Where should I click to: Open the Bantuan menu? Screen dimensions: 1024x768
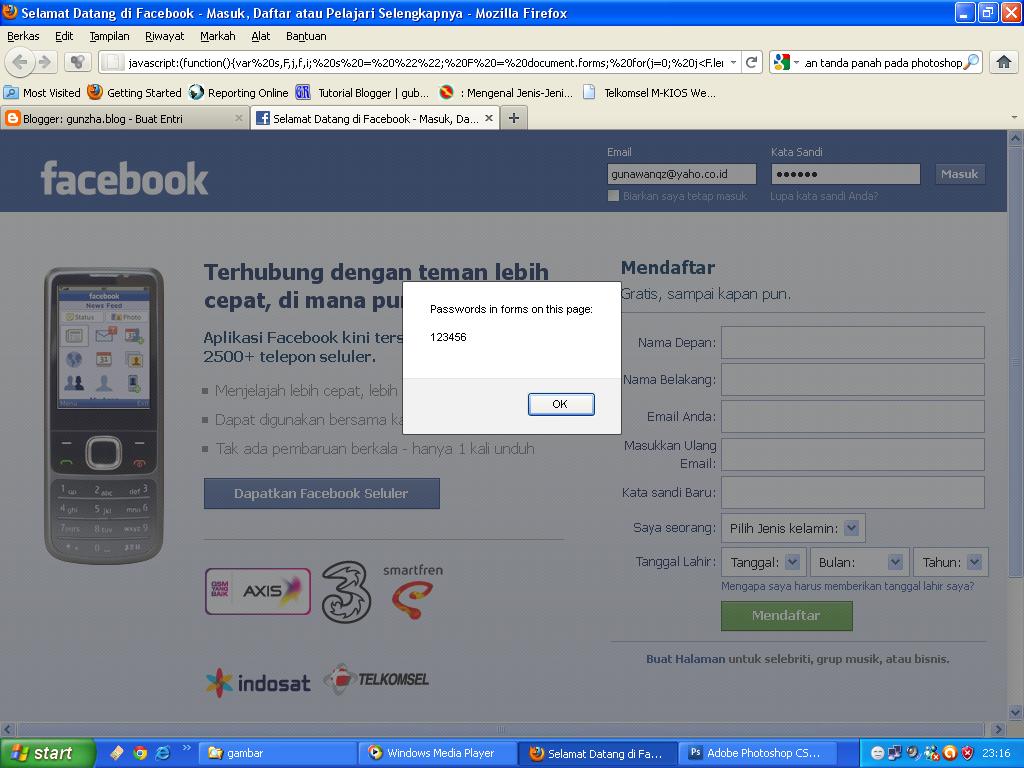point(306,36)
